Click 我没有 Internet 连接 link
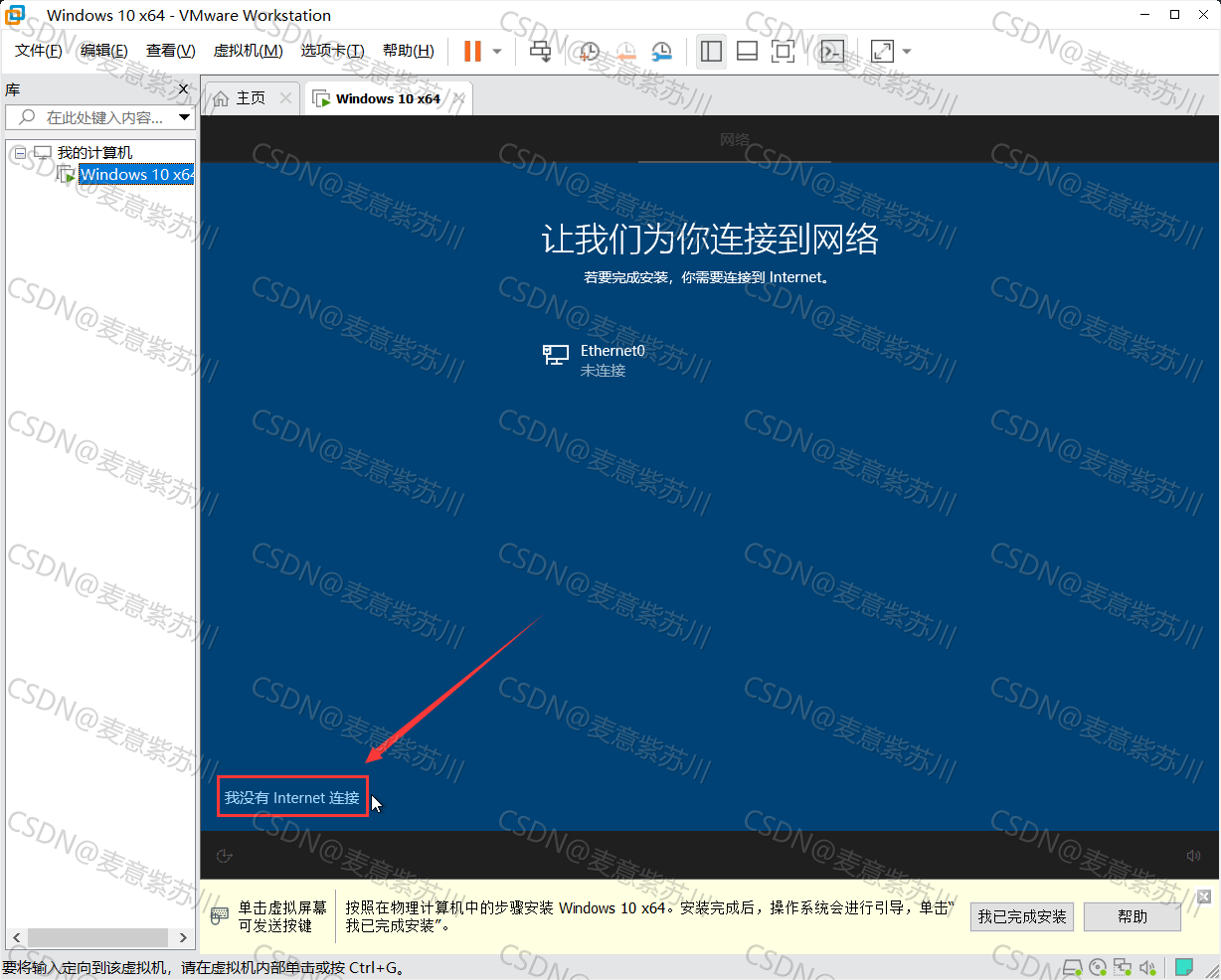This screenshot has height=980, width=1221. point(292,798)
